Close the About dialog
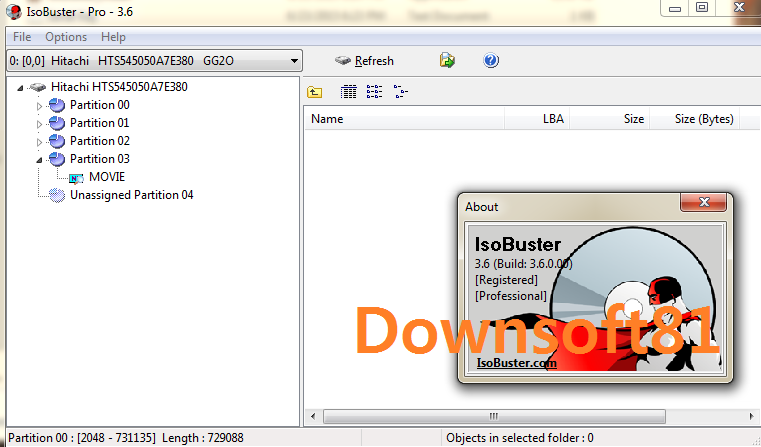This screenshot has width=761, height=447. click(704, 202)
